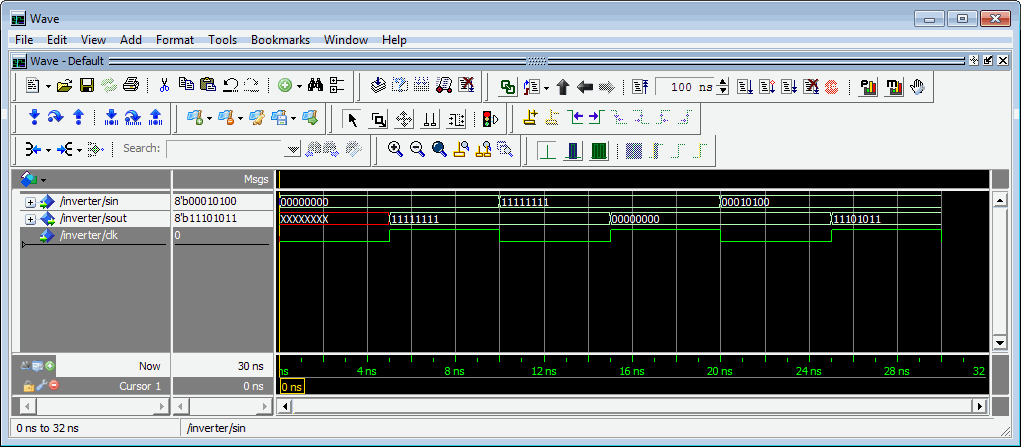Activate the Pan Mode four-way arrows tool
1021x447 pixels.
[x=404, y=119]
